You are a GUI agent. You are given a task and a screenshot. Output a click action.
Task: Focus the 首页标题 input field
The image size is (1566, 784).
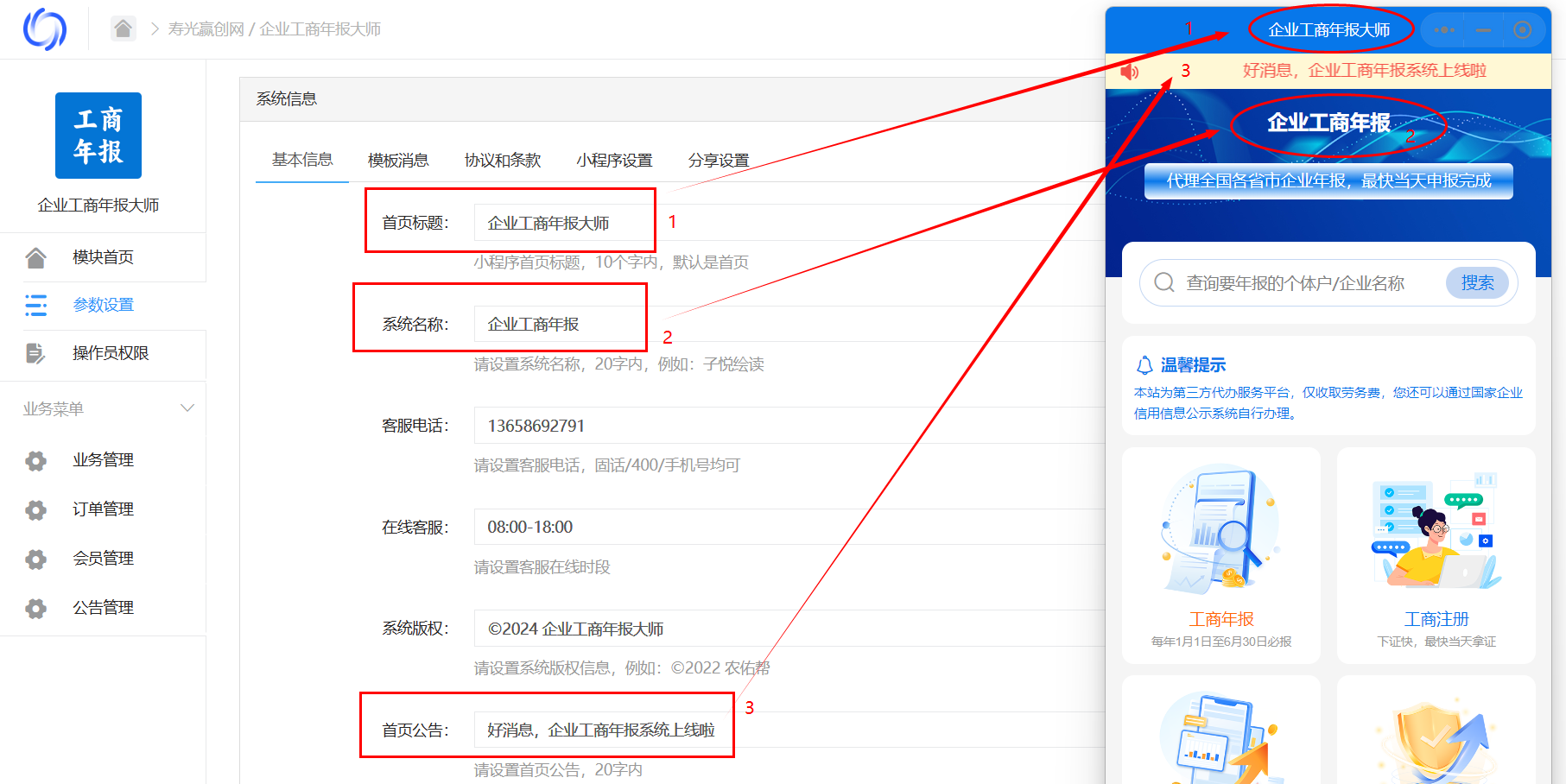(789, 223)
